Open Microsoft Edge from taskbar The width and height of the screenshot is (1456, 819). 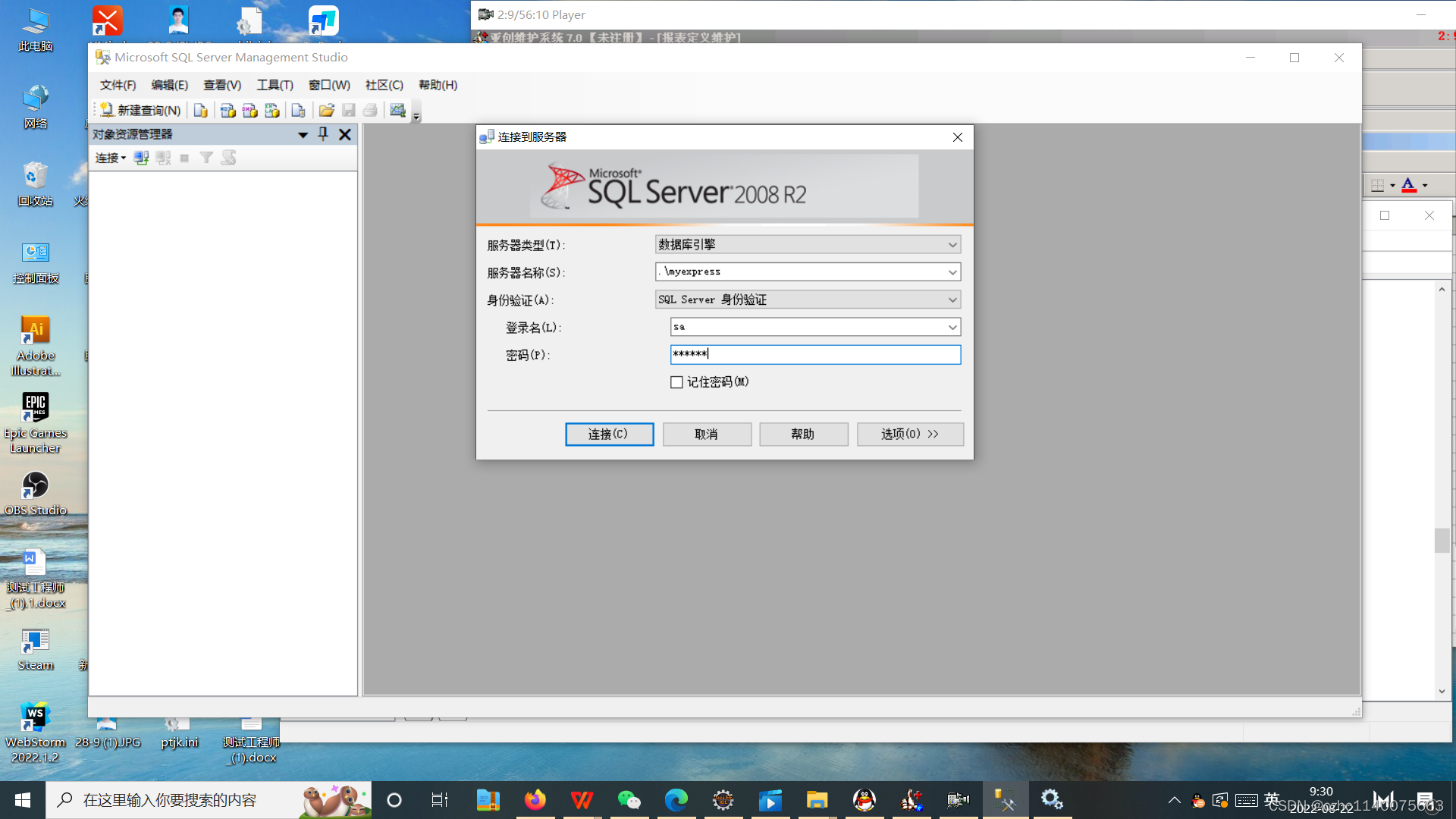[x=676, y=800]
